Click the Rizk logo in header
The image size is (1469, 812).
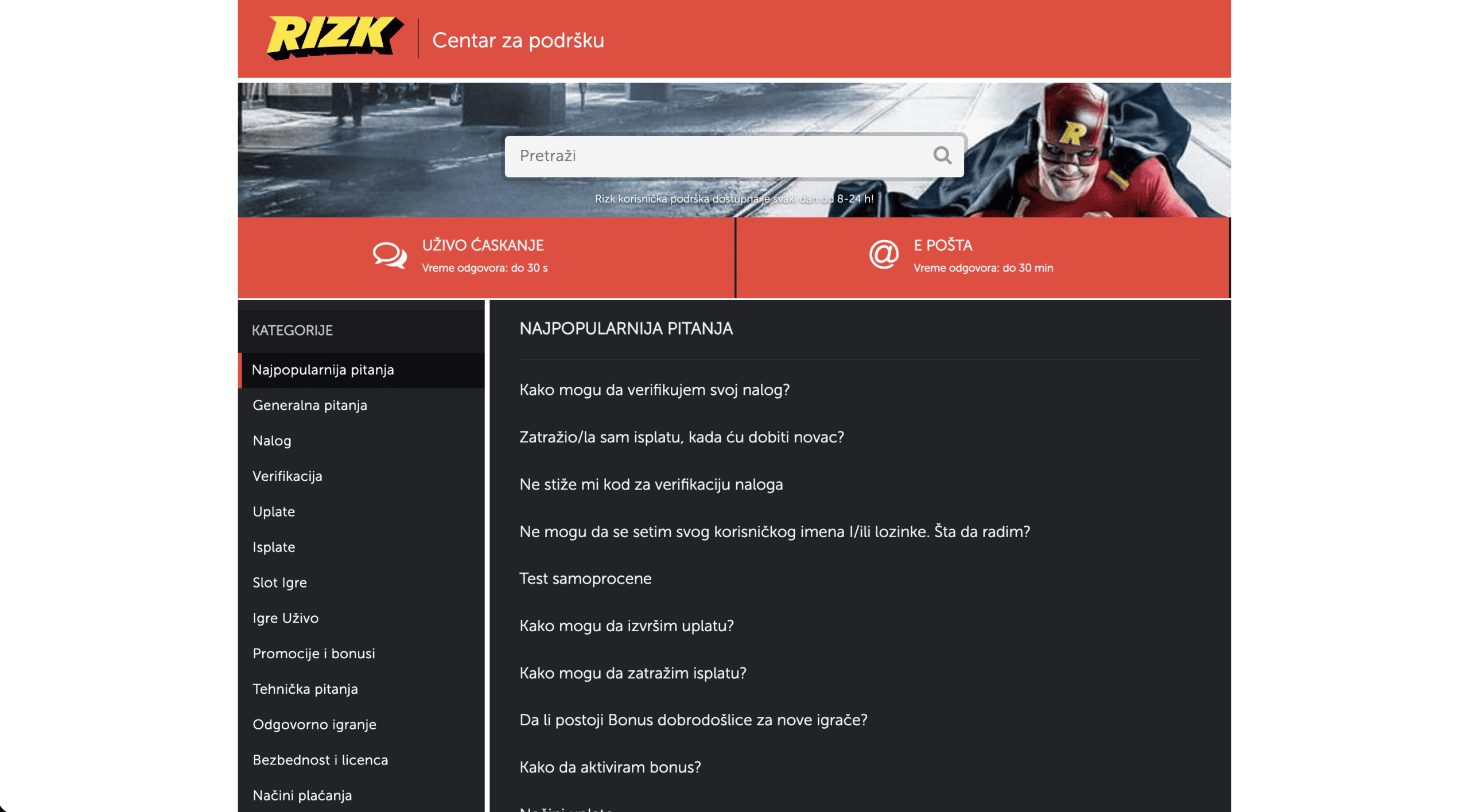[x=335, y=37]
